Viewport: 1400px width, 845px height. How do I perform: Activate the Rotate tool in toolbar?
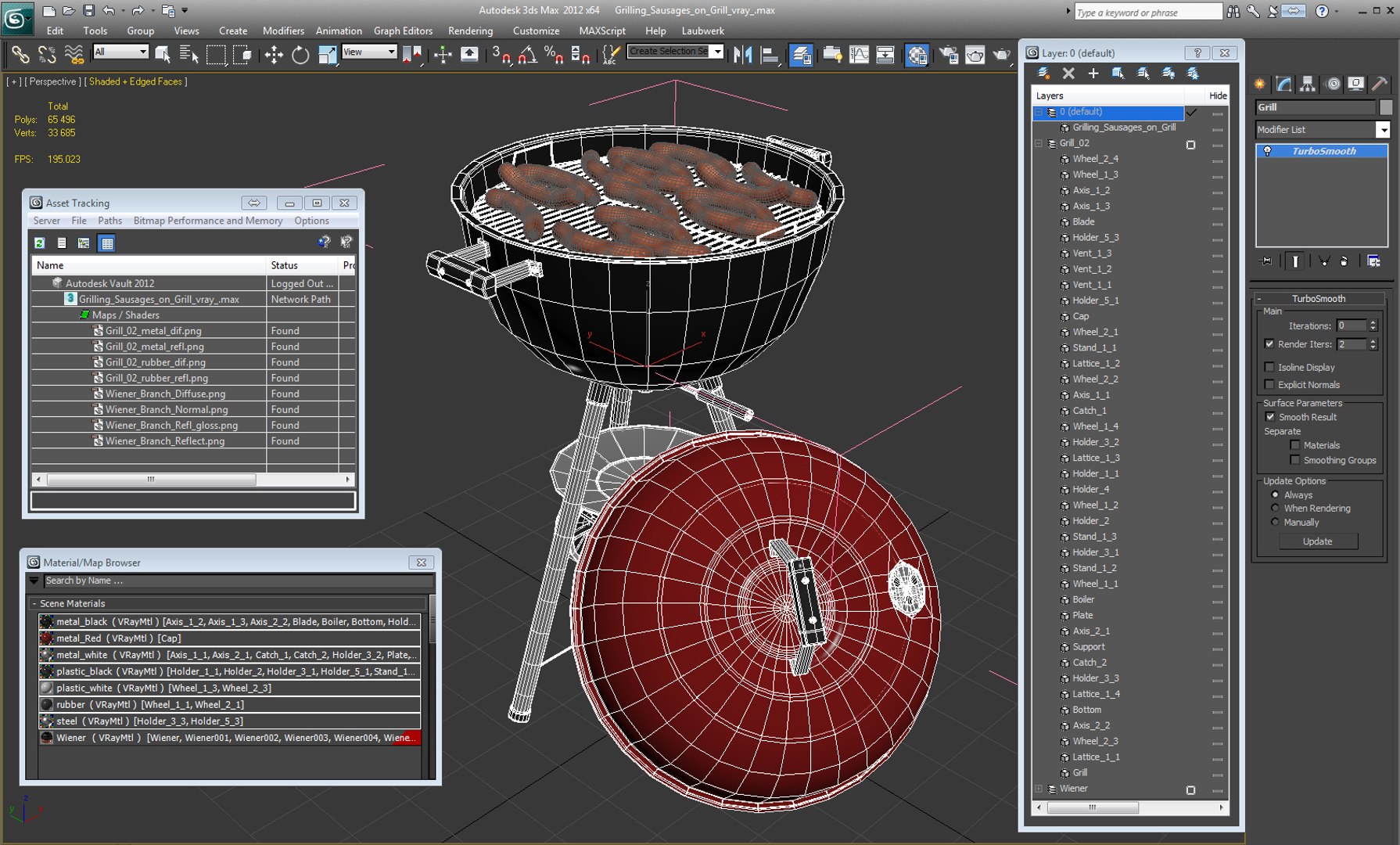point(300,54)
